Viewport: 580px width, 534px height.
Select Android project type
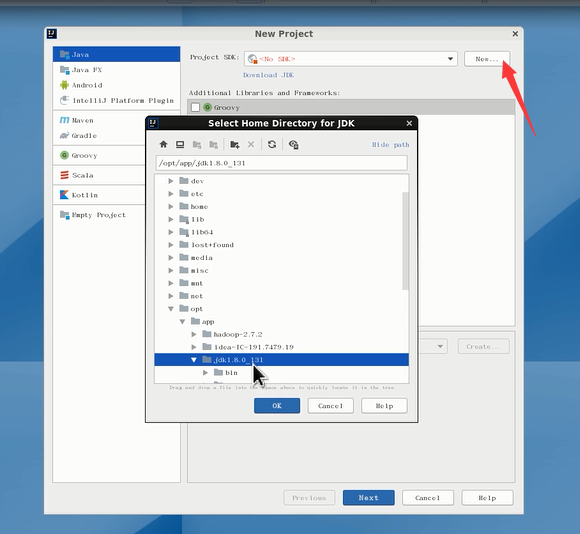117,85
